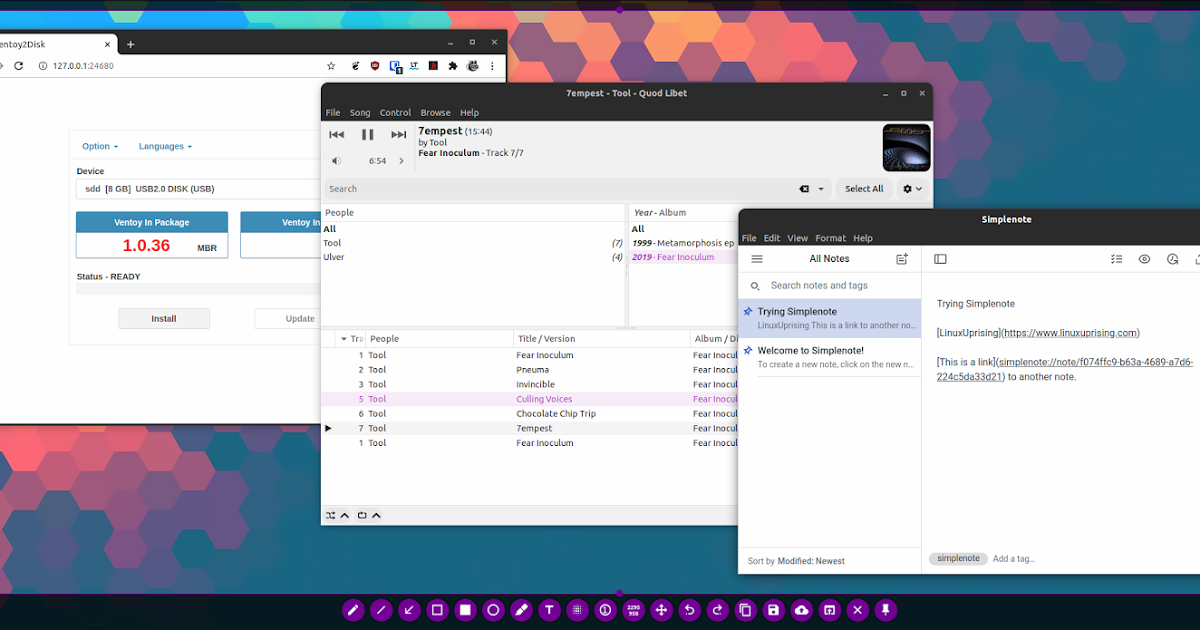Click the Fear Inoculum album cover thumbnail

tap(906, 147)
